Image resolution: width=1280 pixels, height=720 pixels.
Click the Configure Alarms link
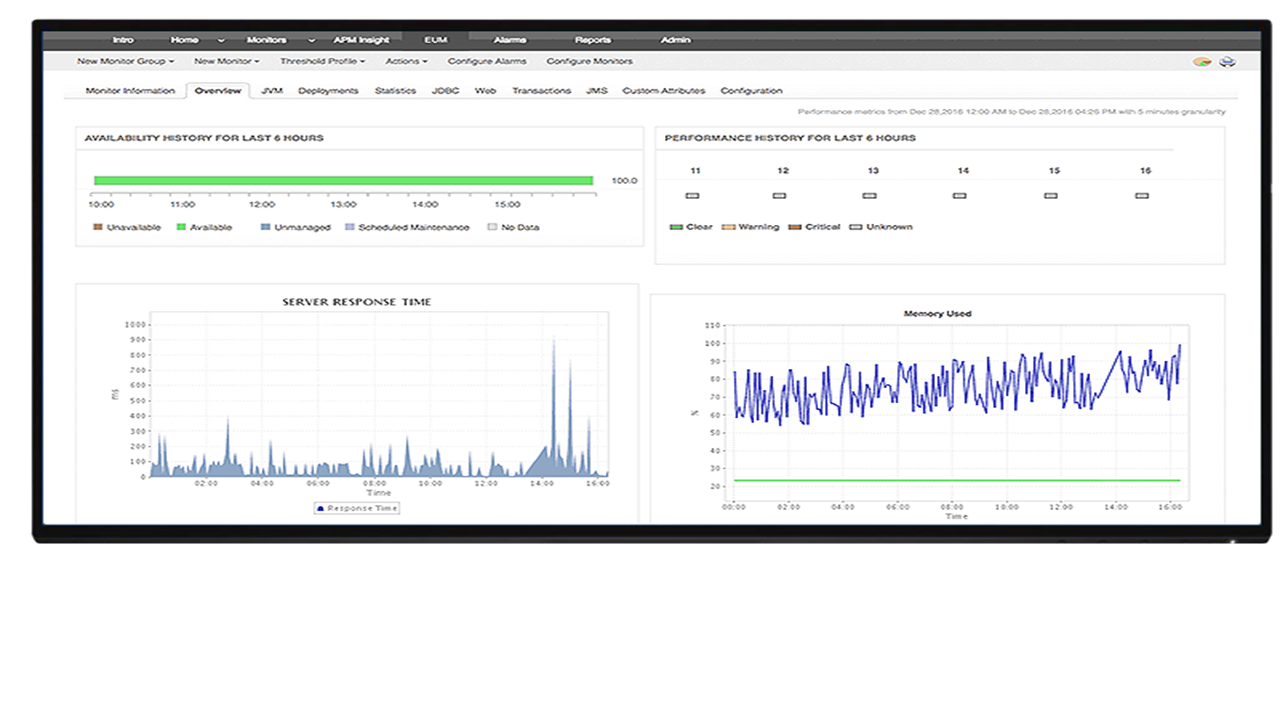point(487,61)
